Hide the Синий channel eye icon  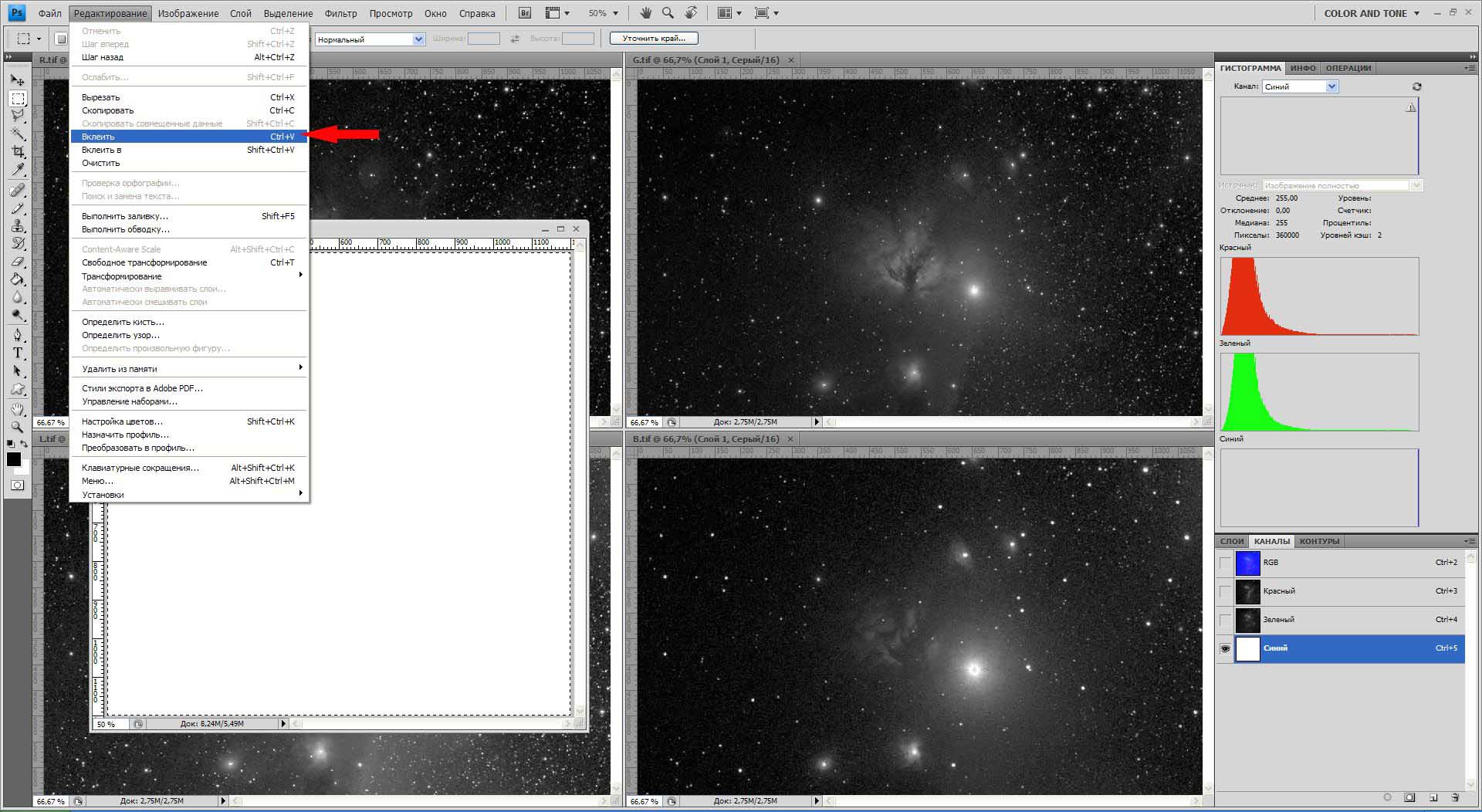[x=1225, y=648]
